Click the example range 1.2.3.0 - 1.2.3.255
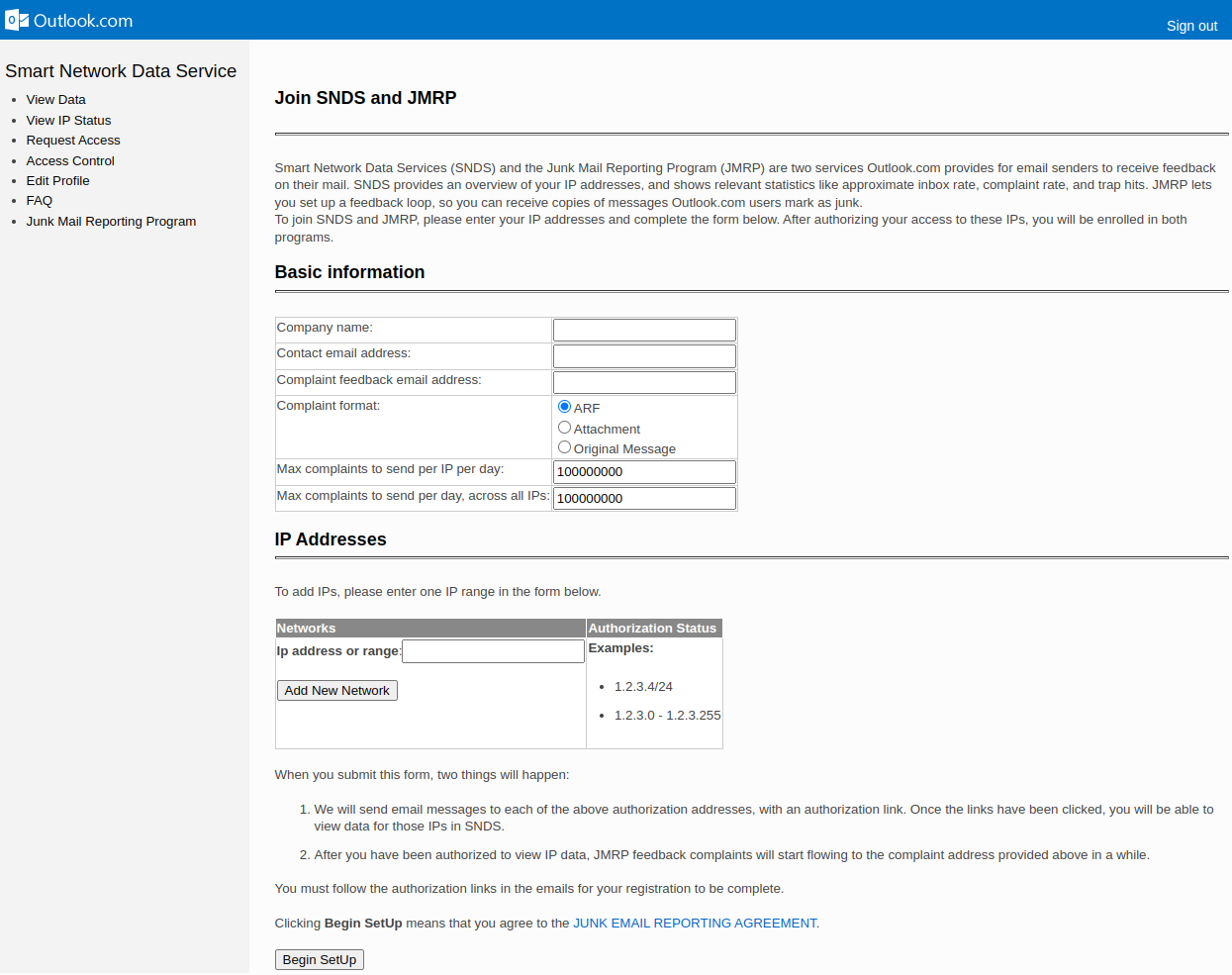 [668, 716]
